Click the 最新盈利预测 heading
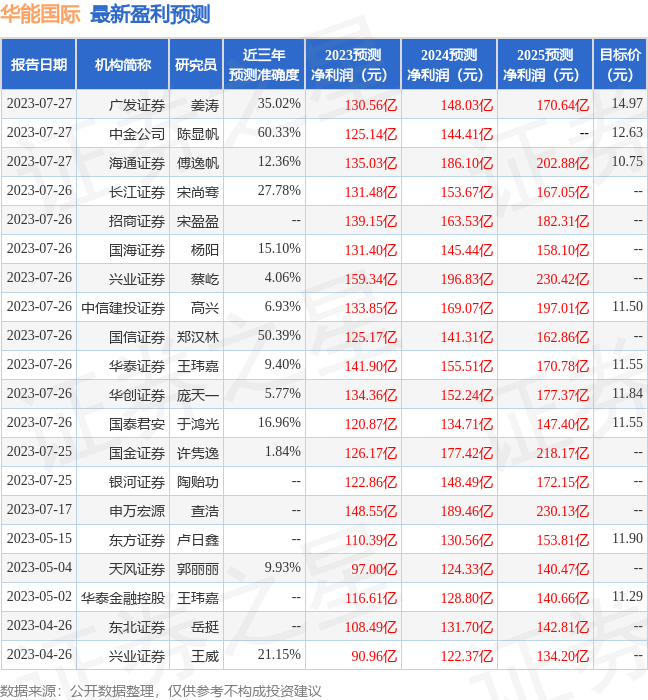 coord(150,14)
